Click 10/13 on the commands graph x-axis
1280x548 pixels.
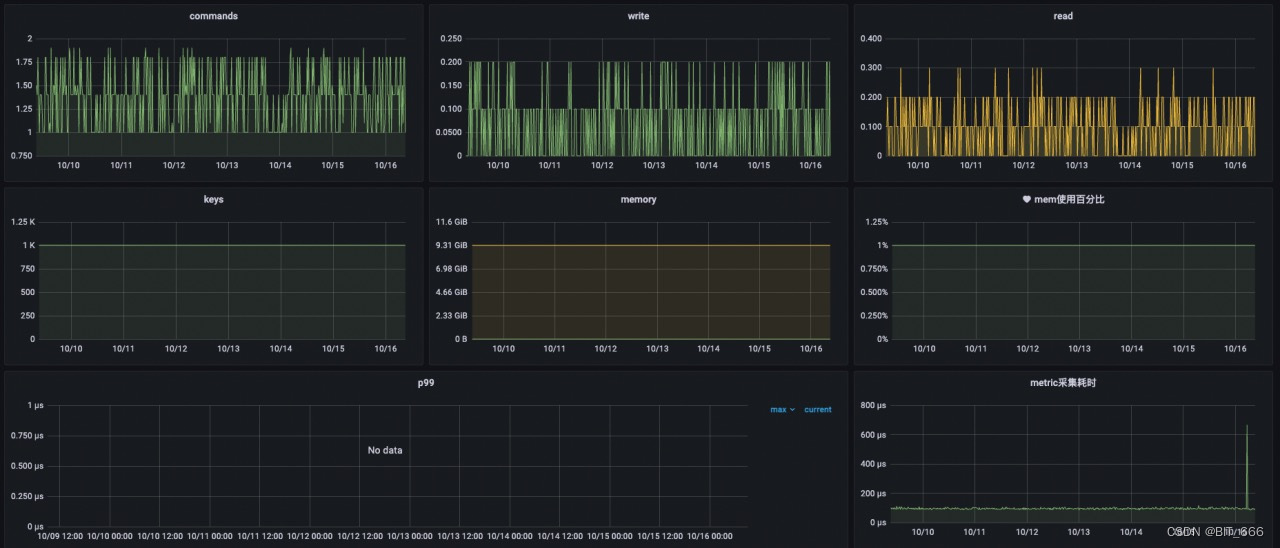pyautogui.click(x=227, y=166)
